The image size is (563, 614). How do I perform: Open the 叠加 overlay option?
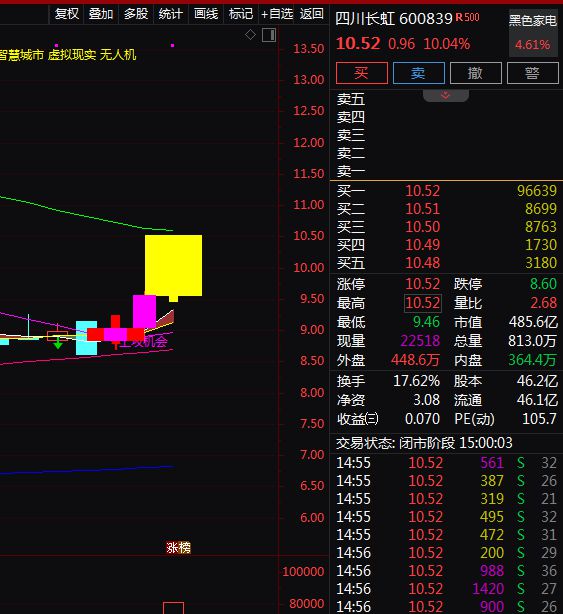click(101, 14)
